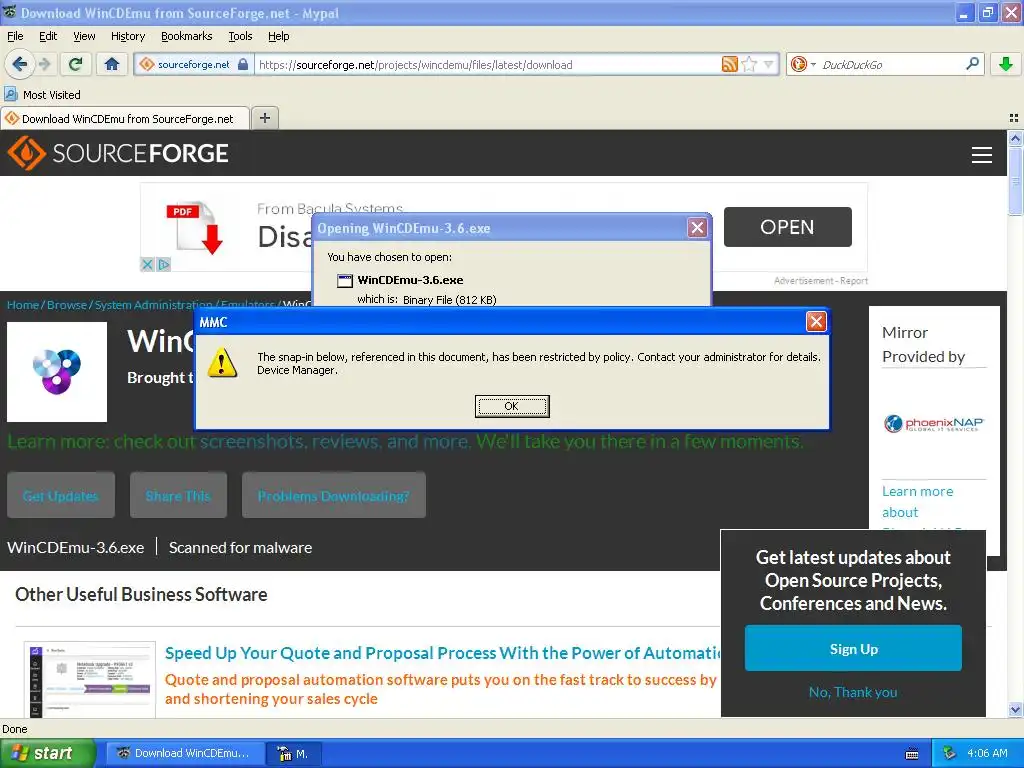Click the Sign Up button

(x=853, y=648)
